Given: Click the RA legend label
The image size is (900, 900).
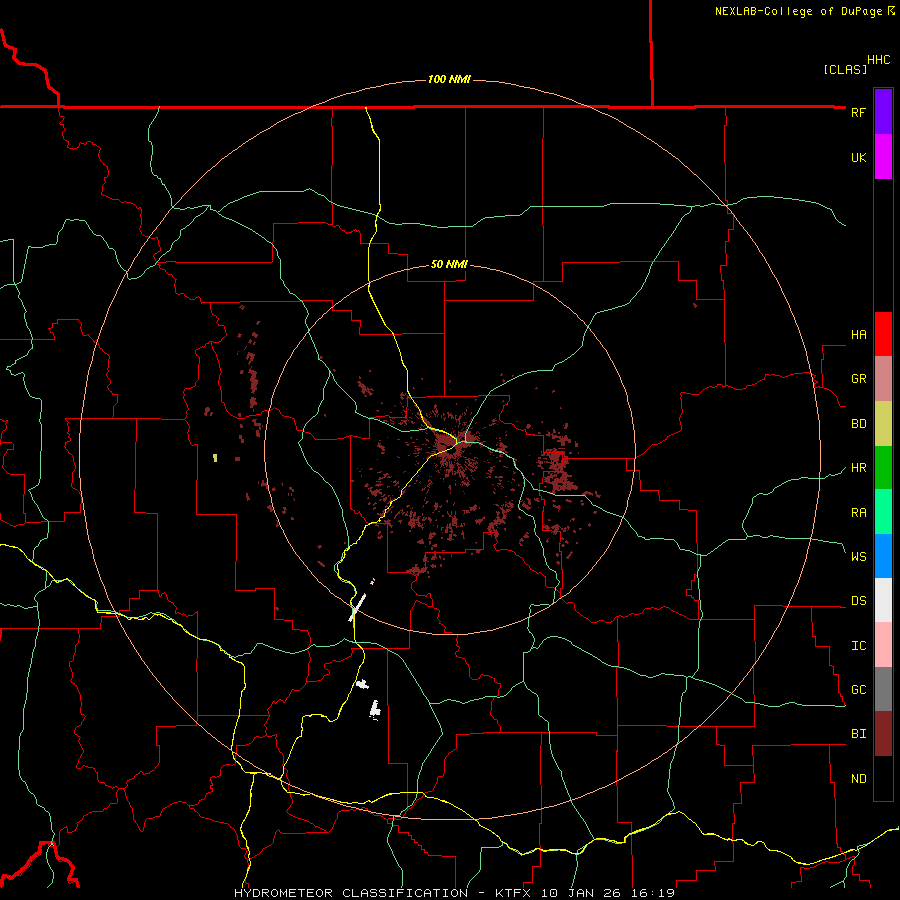Looking at the screenshot, I should [858, 513].
